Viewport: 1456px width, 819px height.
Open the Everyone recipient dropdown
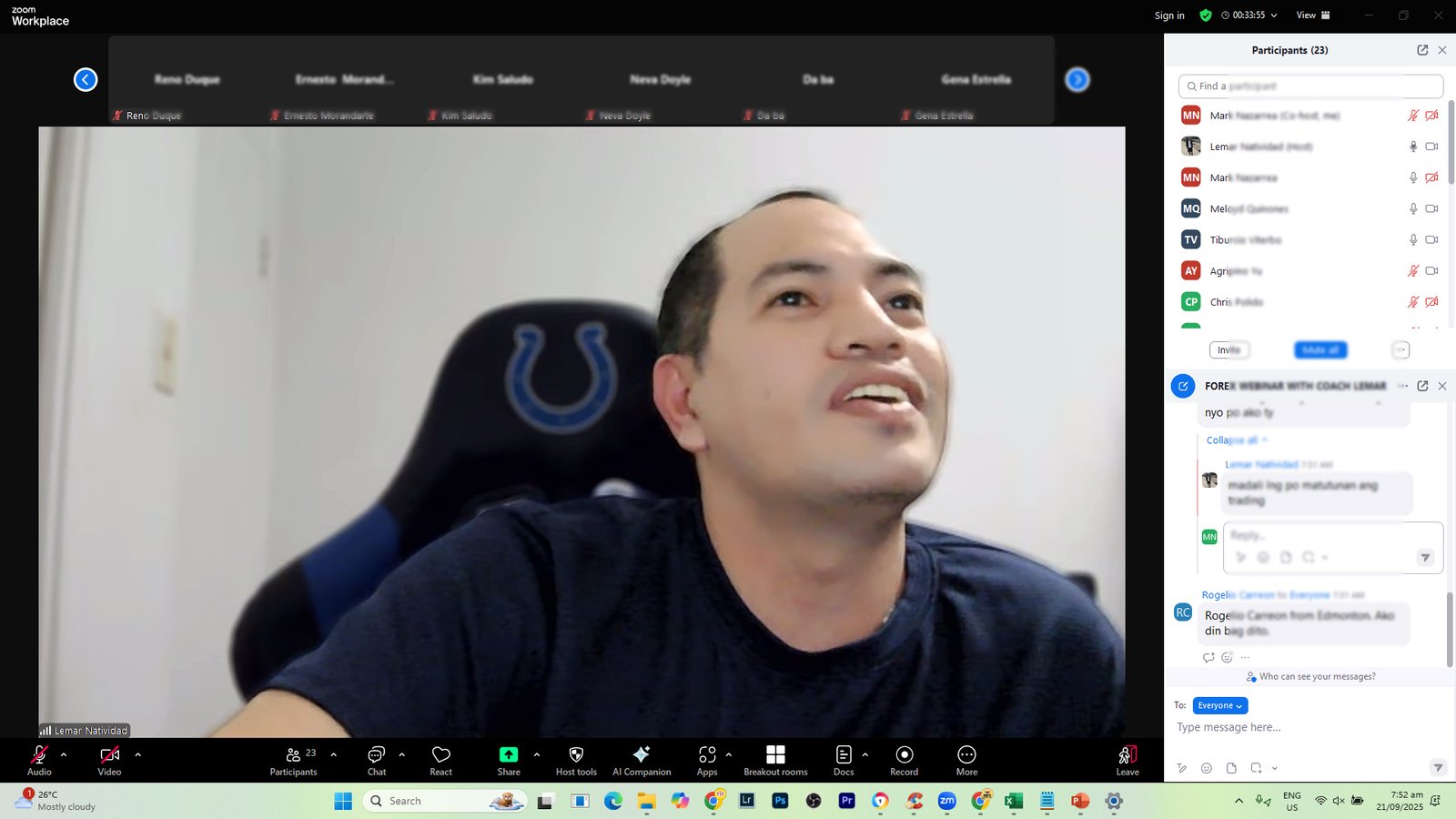[1219, 705]
